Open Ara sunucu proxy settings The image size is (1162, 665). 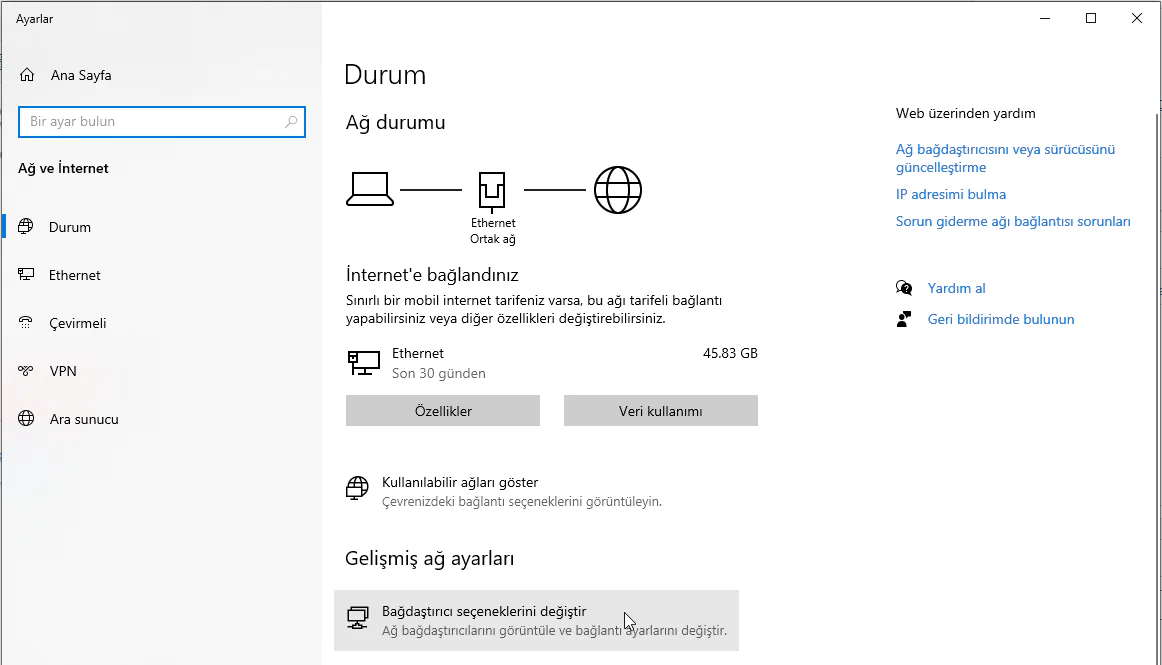pos(84,419)
